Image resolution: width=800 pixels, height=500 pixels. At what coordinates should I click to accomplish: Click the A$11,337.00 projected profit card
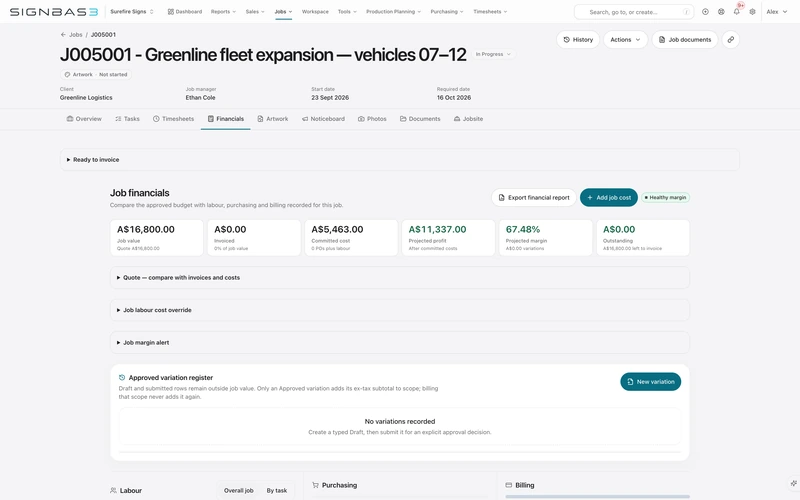[448, 238]
